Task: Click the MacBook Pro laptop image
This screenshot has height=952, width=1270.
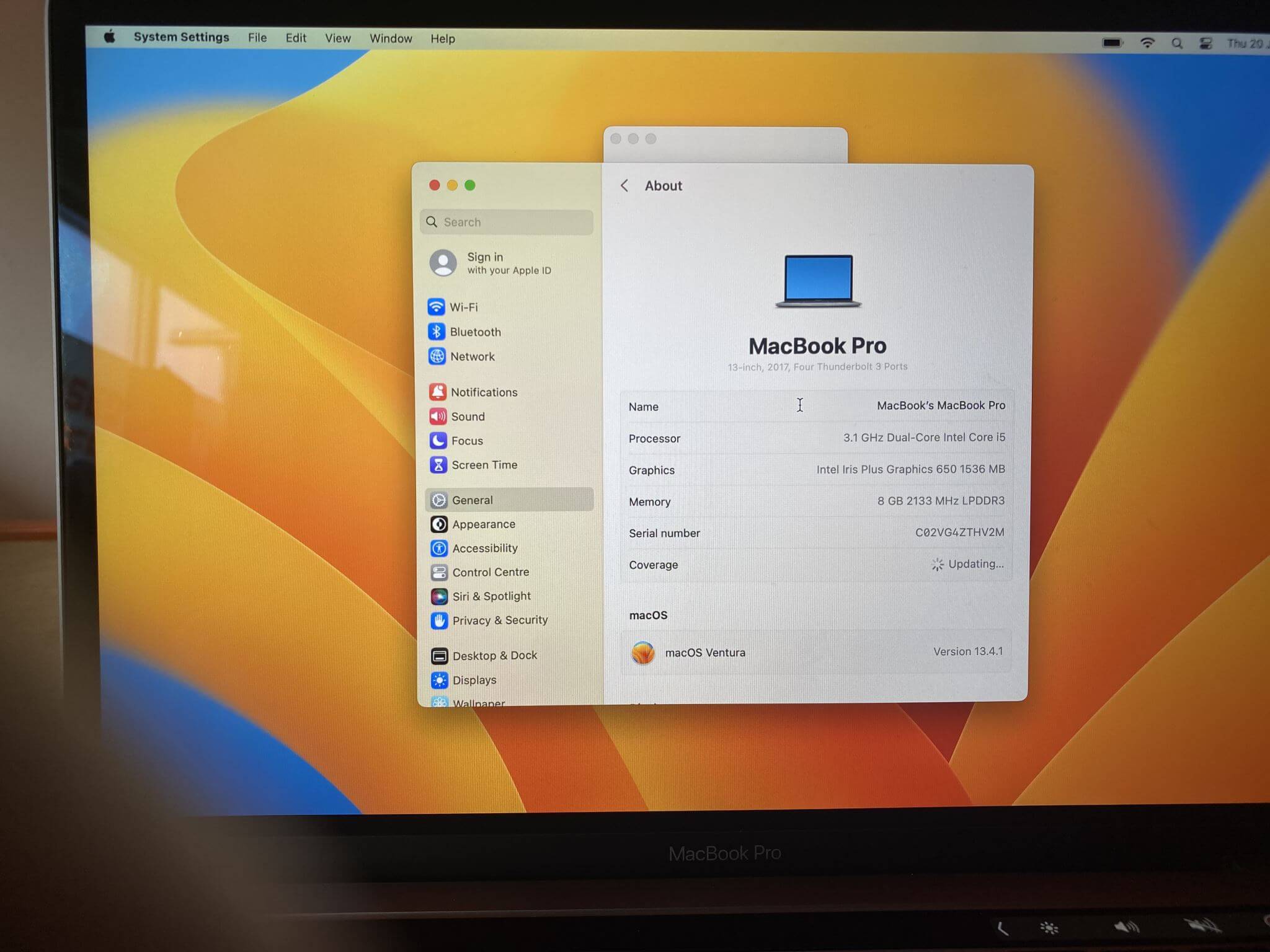Action: pos(818,281)
